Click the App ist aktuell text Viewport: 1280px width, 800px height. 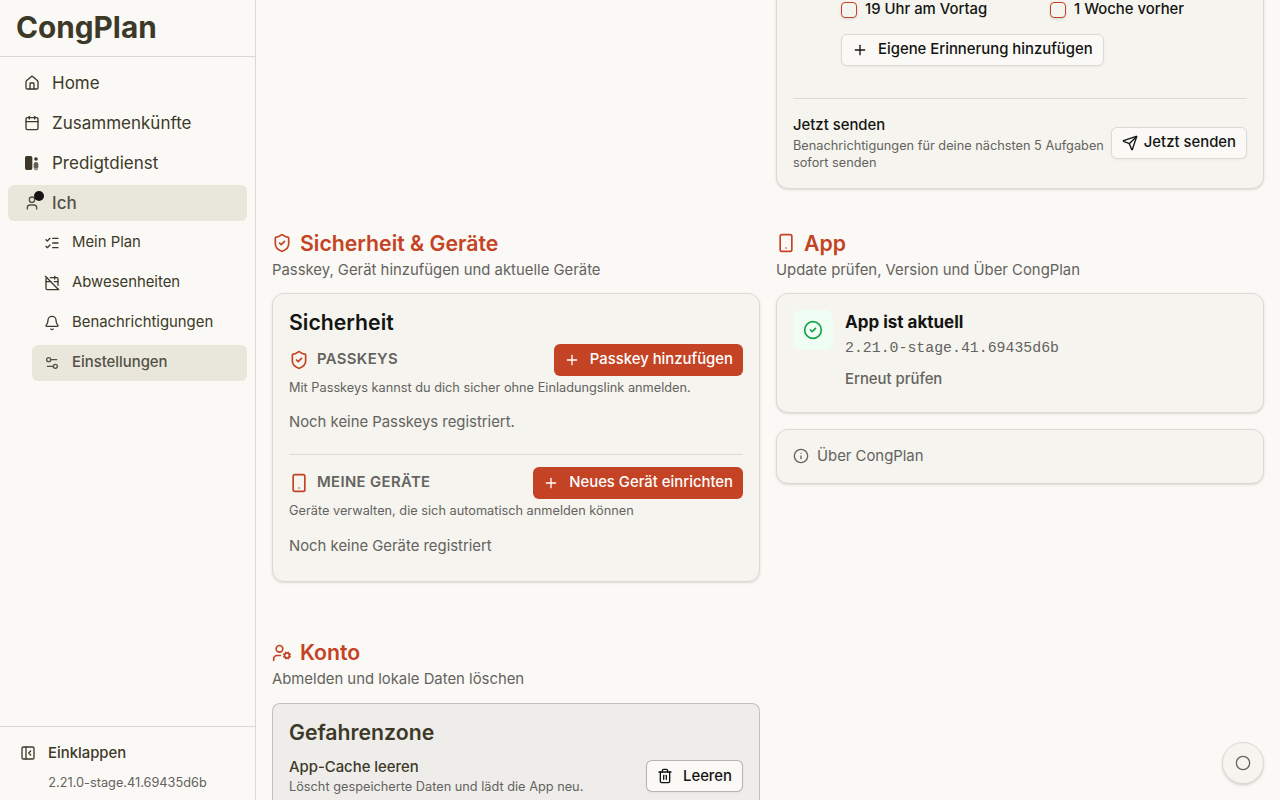tap(904, 322)
